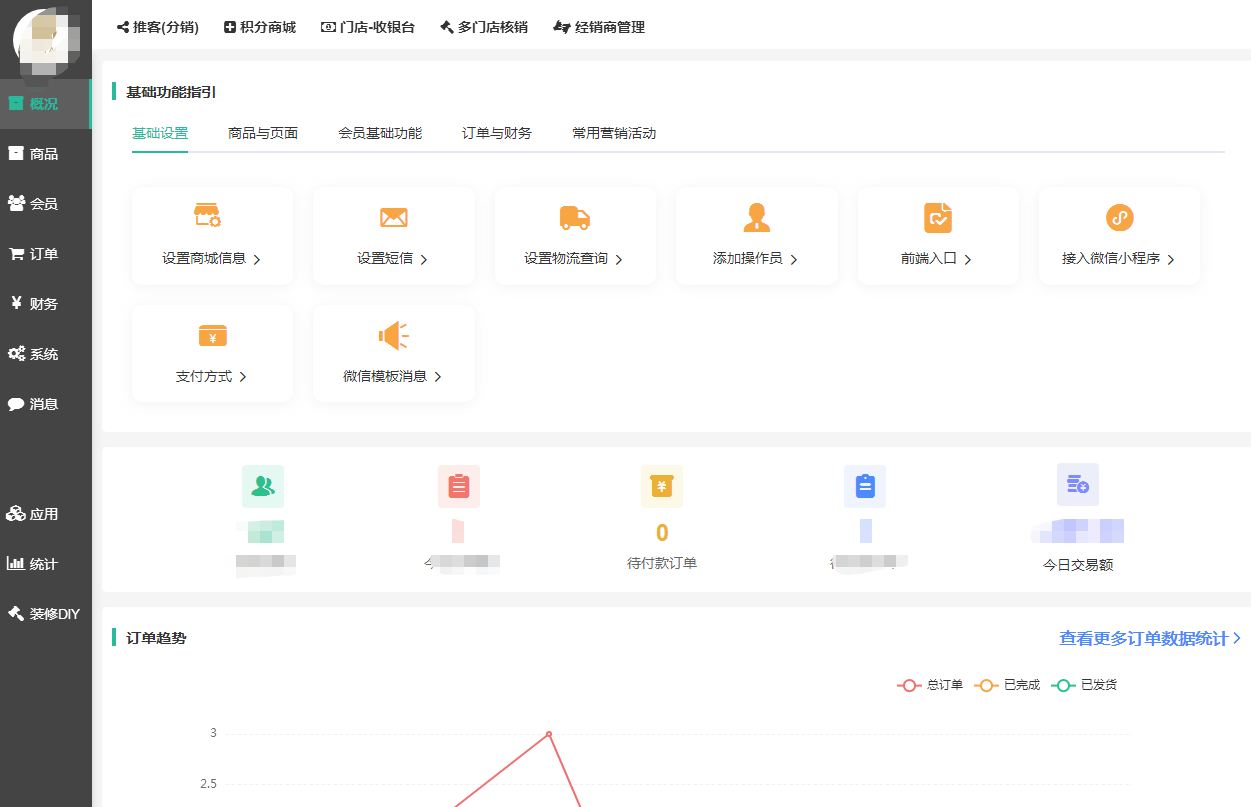Click the 接入微信小程序 mini program icon
The width and height of the screenshot is (1251, 807).
(x=1120, y=217)
